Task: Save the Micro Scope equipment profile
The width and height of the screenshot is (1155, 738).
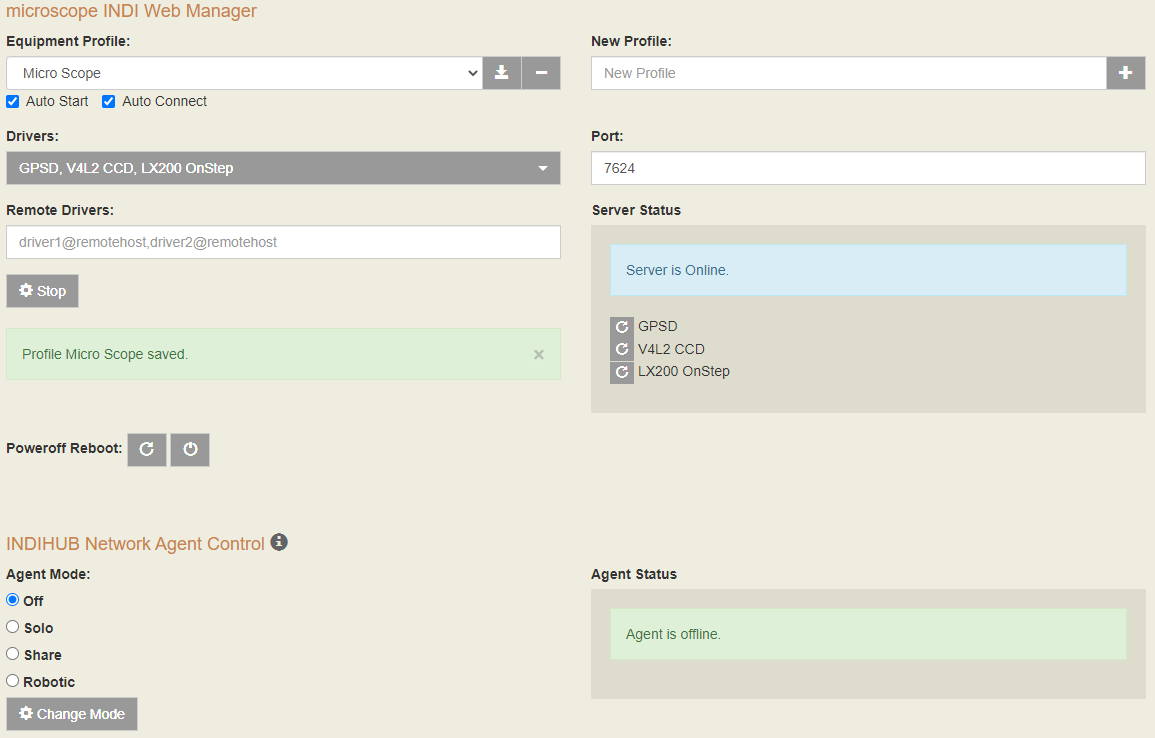Action: click(x=502, y=73)
